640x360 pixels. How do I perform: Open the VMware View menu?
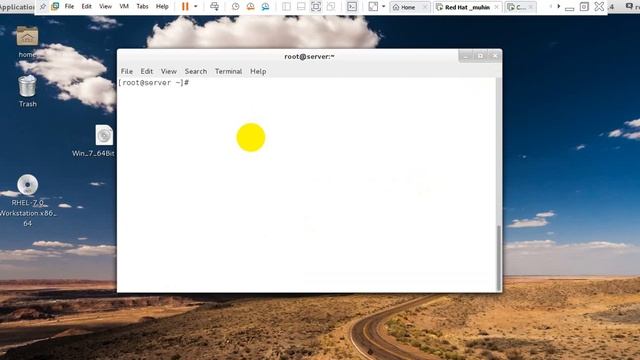[x=105, y=7]
